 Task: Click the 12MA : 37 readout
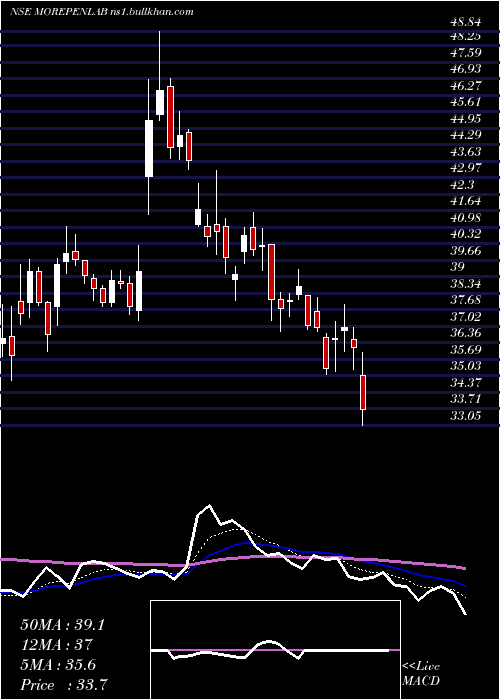pos(56,645)
